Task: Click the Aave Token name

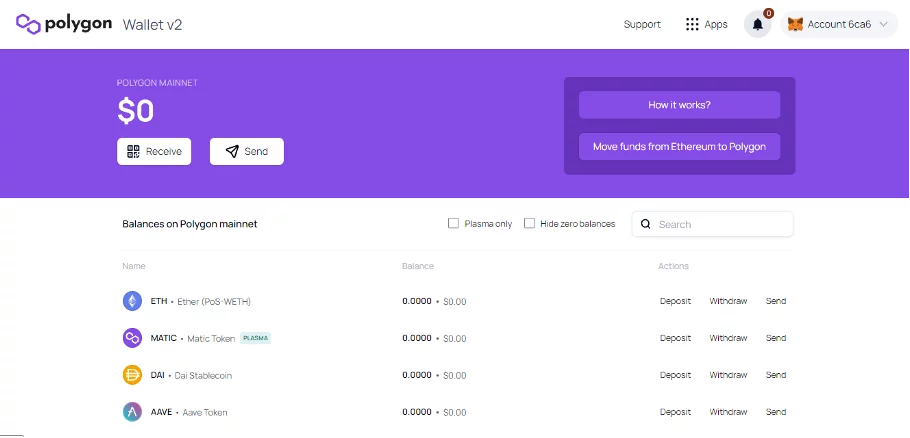Action: [x=205, y=412]
